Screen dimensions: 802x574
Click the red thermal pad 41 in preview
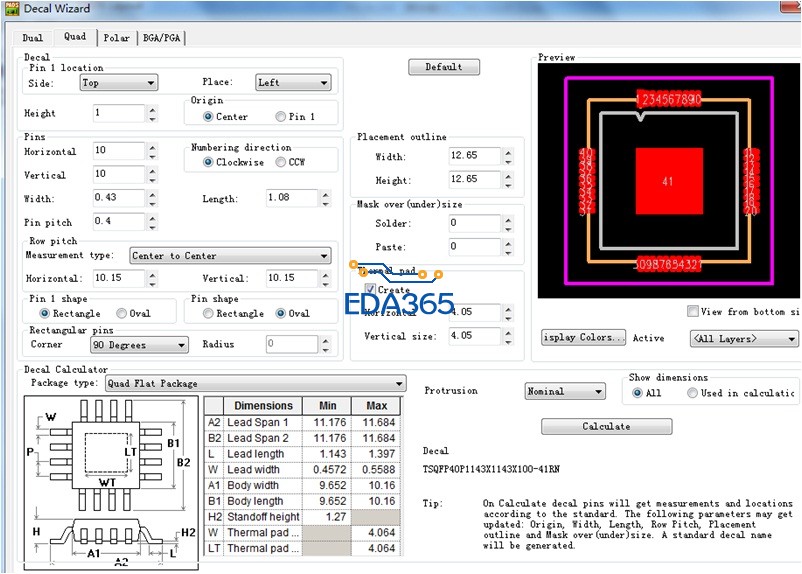coord(668,181)
